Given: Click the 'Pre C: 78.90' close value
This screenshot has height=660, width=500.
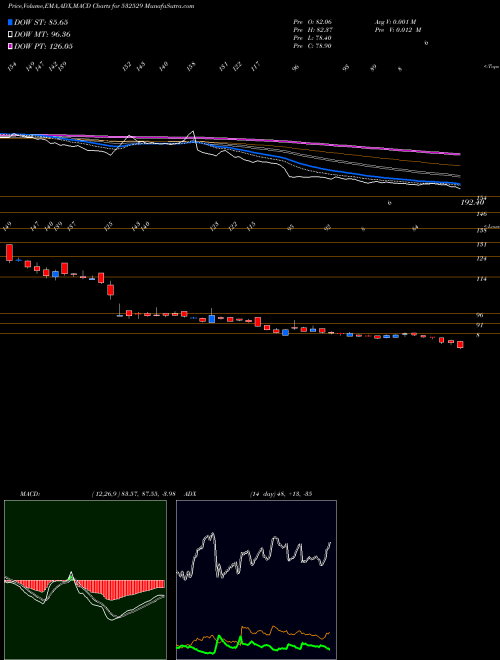Looking at the screenshot, I should coord(313,46).
